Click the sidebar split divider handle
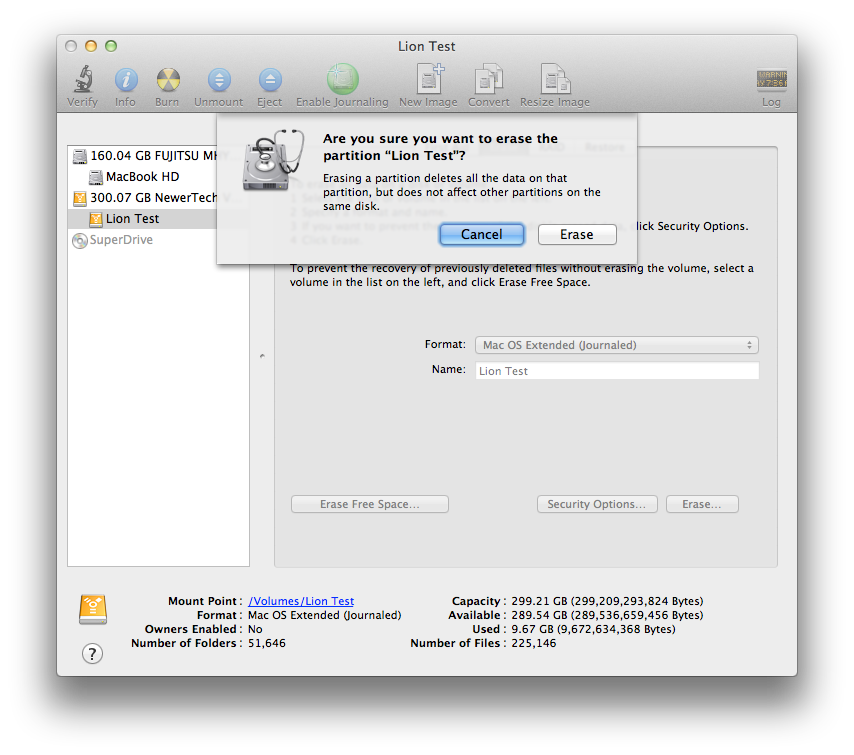Screen dimensions: 854x755 262,356
